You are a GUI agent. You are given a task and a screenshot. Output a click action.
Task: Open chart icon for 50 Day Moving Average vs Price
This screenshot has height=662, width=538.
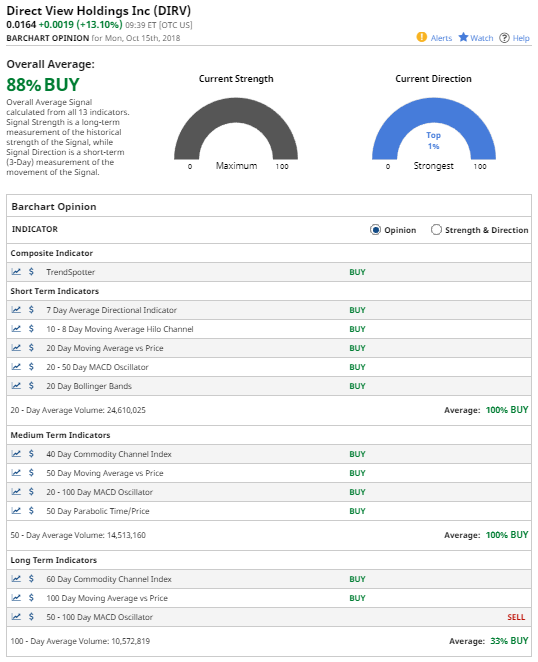pyautogui.click(x=16, y=472)
